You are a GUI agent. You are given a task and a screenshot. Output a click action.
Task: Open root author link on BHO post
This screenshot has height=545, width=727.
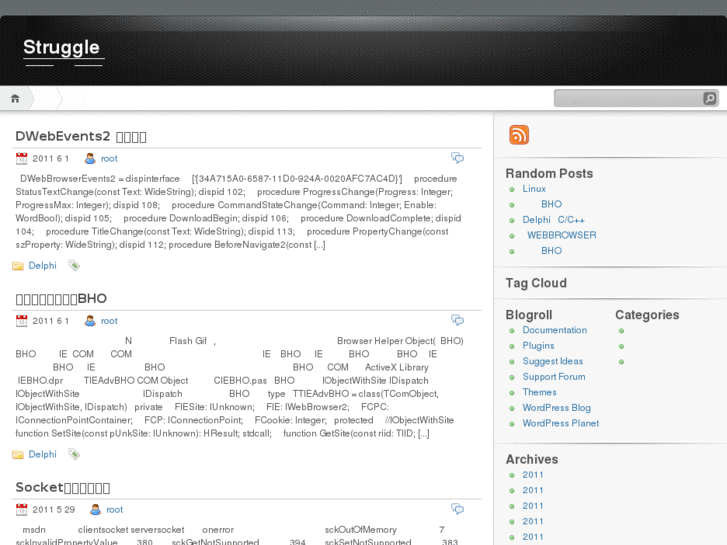click(109, 321)
